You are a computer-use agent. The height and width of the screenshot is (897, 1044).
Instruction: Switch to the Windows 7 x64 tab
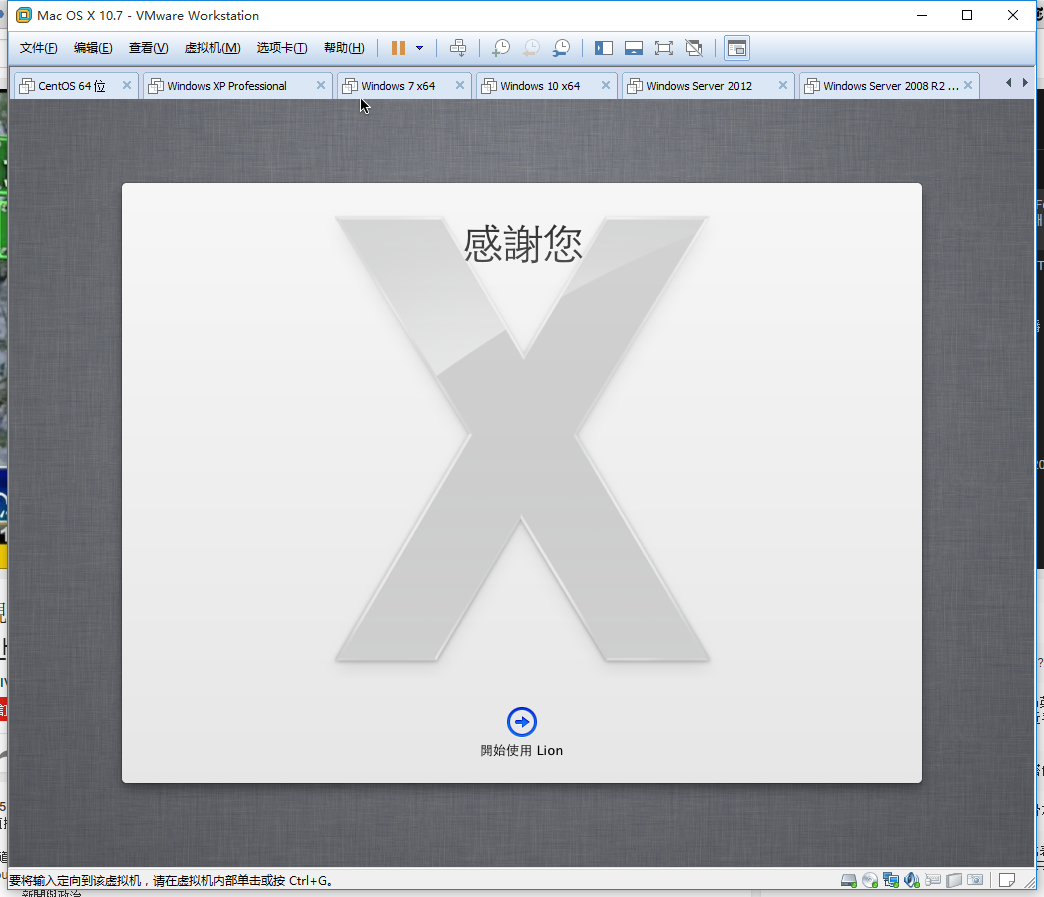[398, 86]
